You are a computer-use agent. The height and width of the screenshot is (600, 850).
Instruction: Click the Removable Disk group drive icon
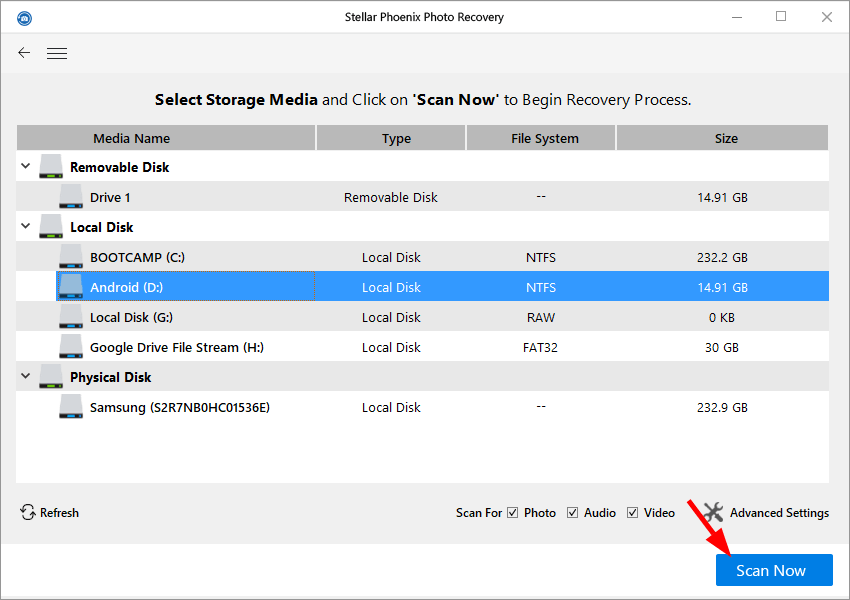pos(51,166)
